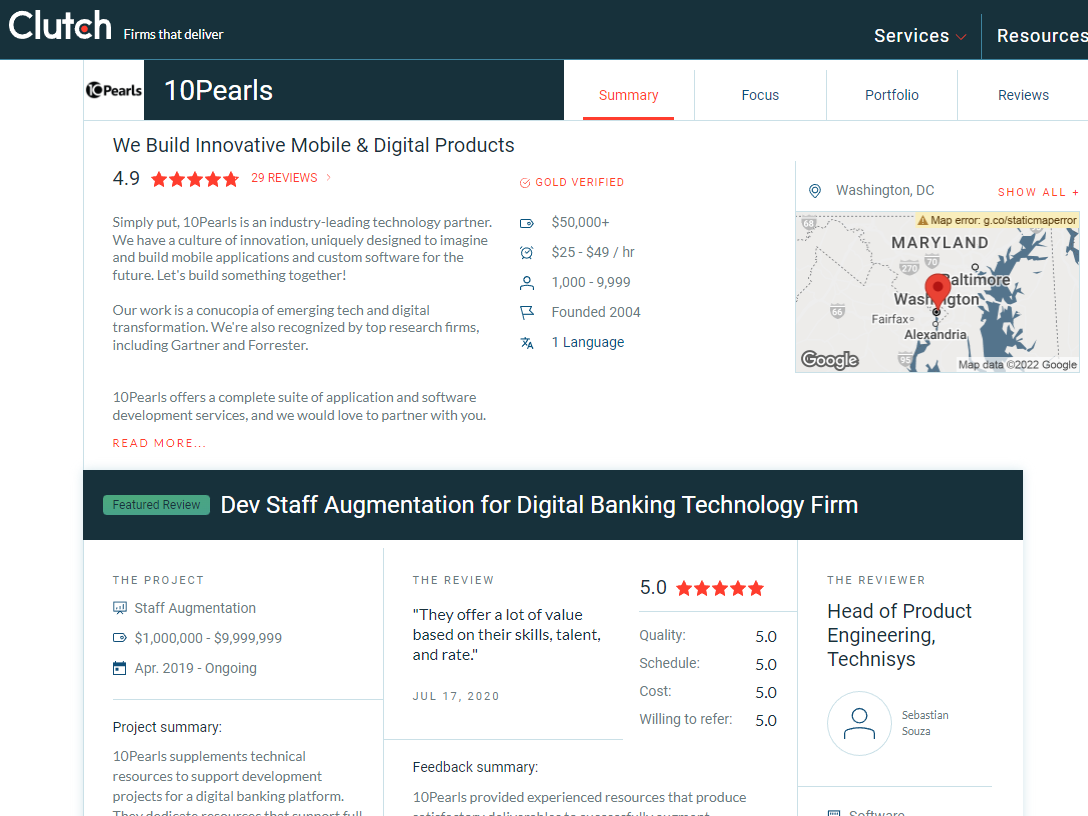Click the reviewer avatar icon for Sebastian Souza
This screenshot has width=1088, height=816.
click(x=859, y=723)
